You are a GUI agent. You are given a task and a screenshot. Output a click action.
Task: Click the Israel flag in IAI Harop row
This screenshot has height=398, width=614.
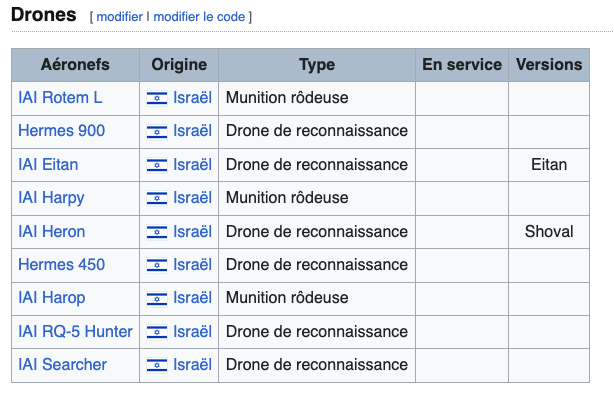click(157, 298)
